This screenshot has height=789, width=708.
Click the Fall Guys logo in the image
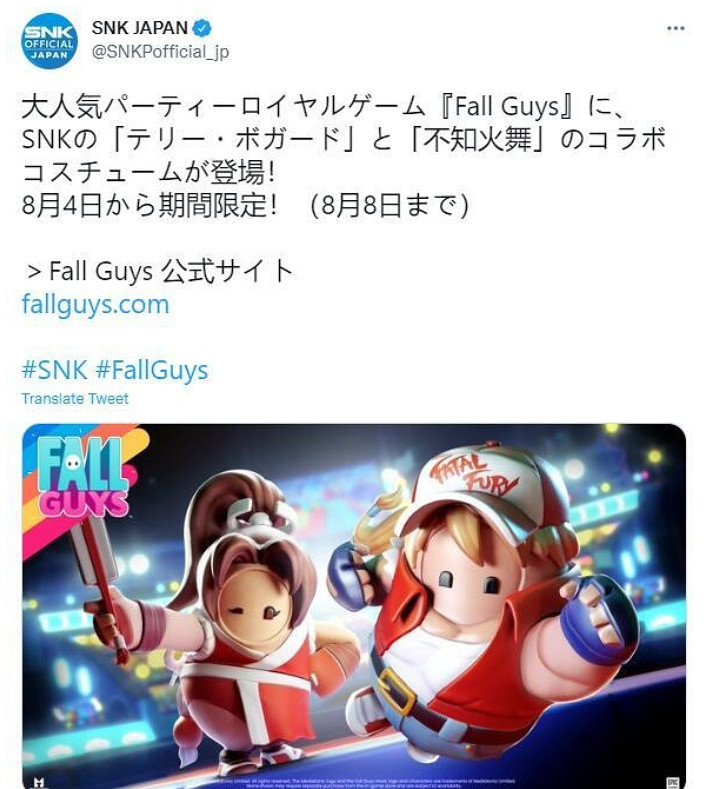coord(83,476)
